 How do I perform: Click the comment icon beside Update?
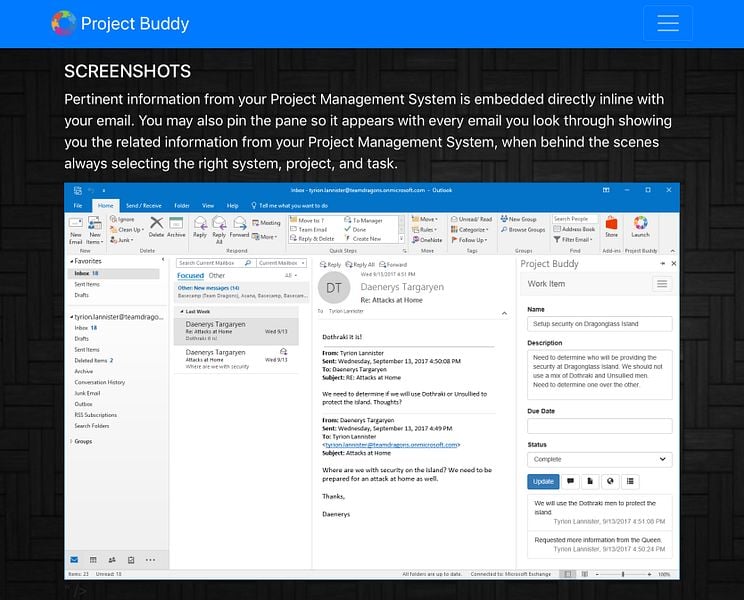(x=570, y=481)
